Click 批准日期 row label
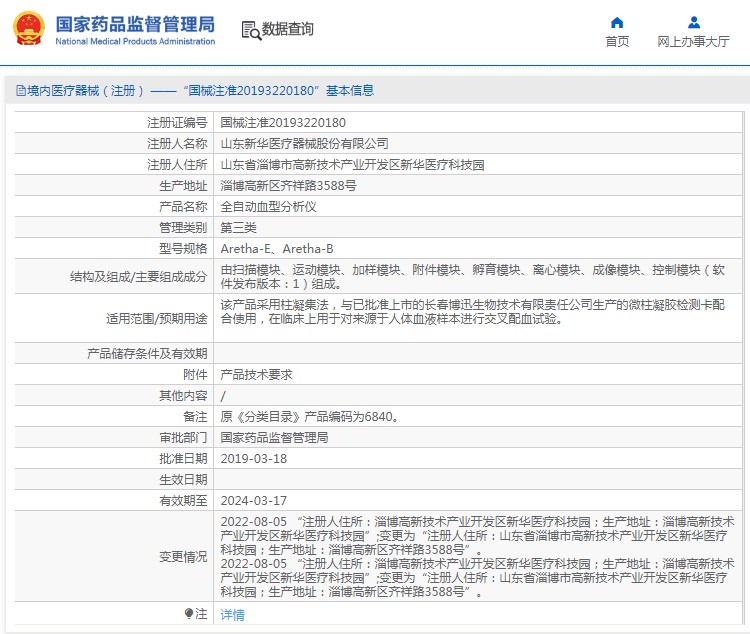The image size is (750, 634). coord(183,459)
